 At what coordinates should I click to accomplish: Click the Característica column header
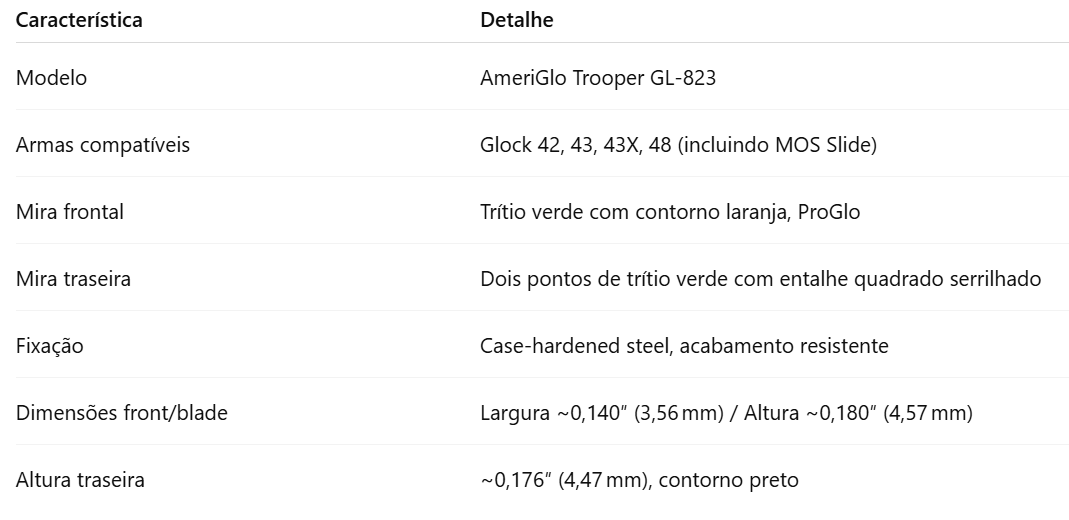[x=79, y=20]
